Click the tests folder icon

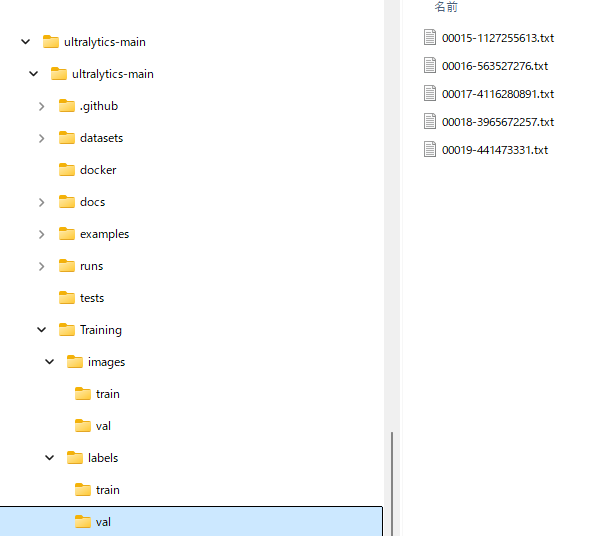pyautogui.click(x=67, y=298)
